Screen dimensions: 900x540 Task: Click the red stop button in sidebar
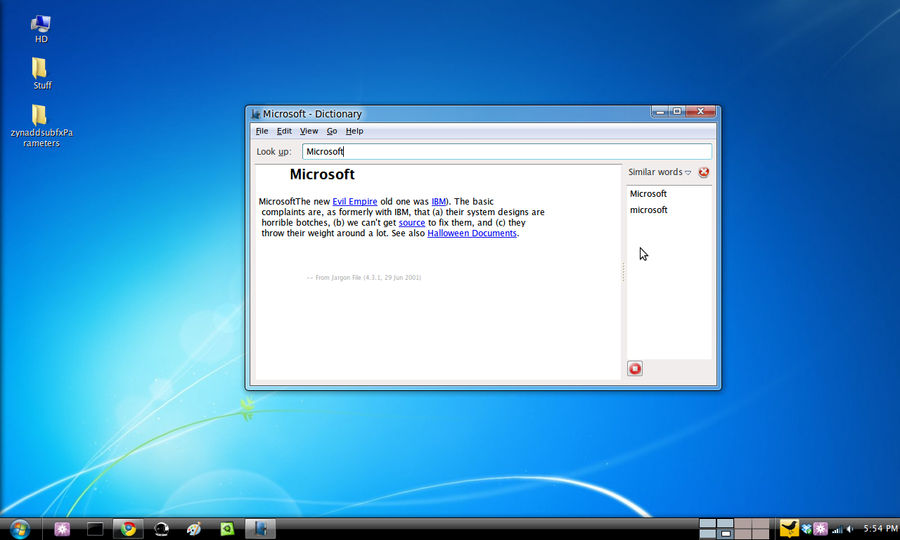(x=635, y=368)
